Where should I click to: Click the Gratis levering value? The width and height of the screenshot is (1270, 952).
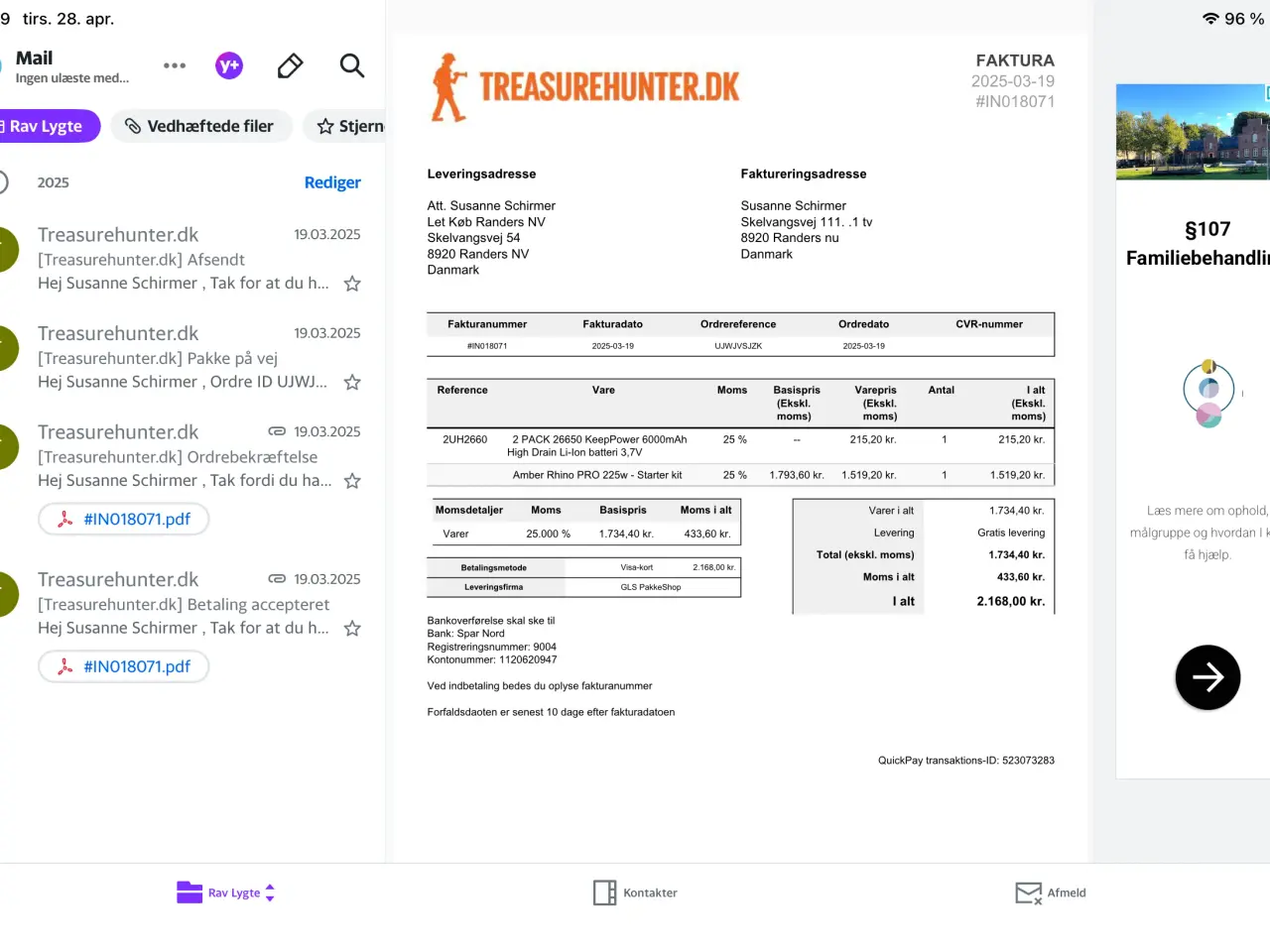point(1011,533)
